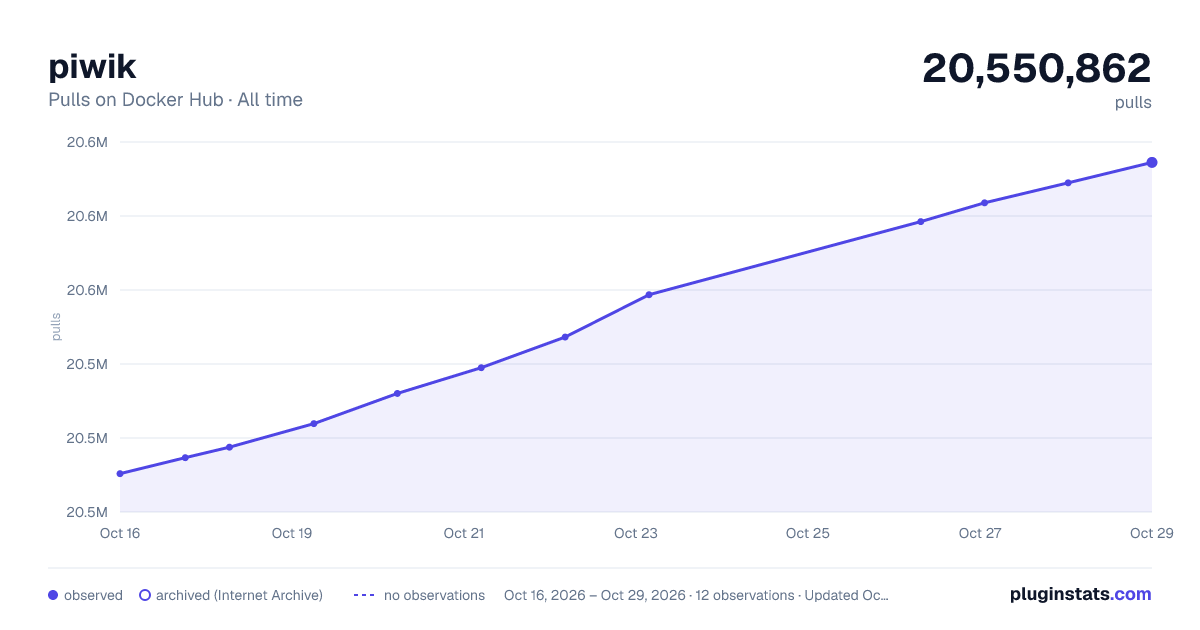
Task: Click the data point above Oct 21
Action: (481, 368)
